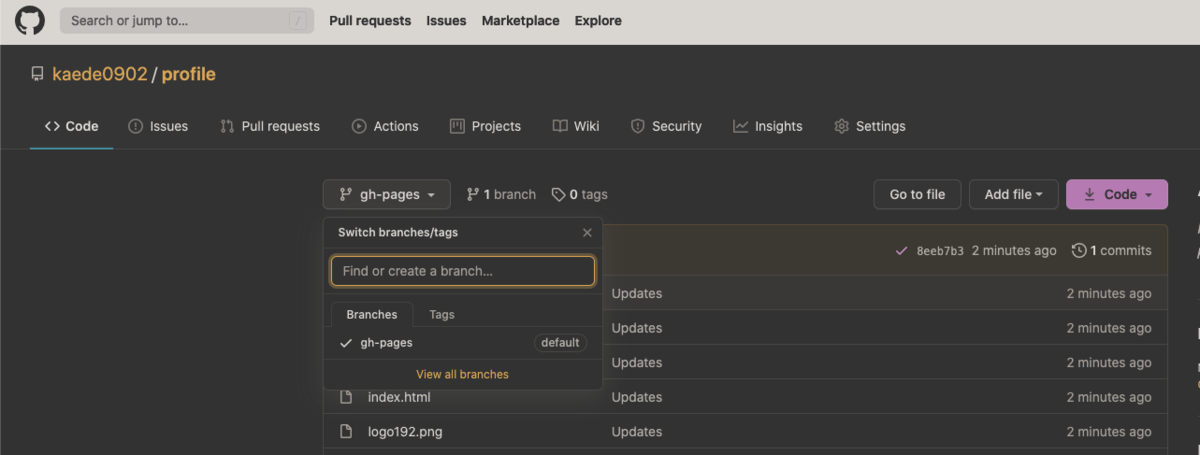The image size is (1200, 455).
Task: Open the Security tab
Action: 666,126
